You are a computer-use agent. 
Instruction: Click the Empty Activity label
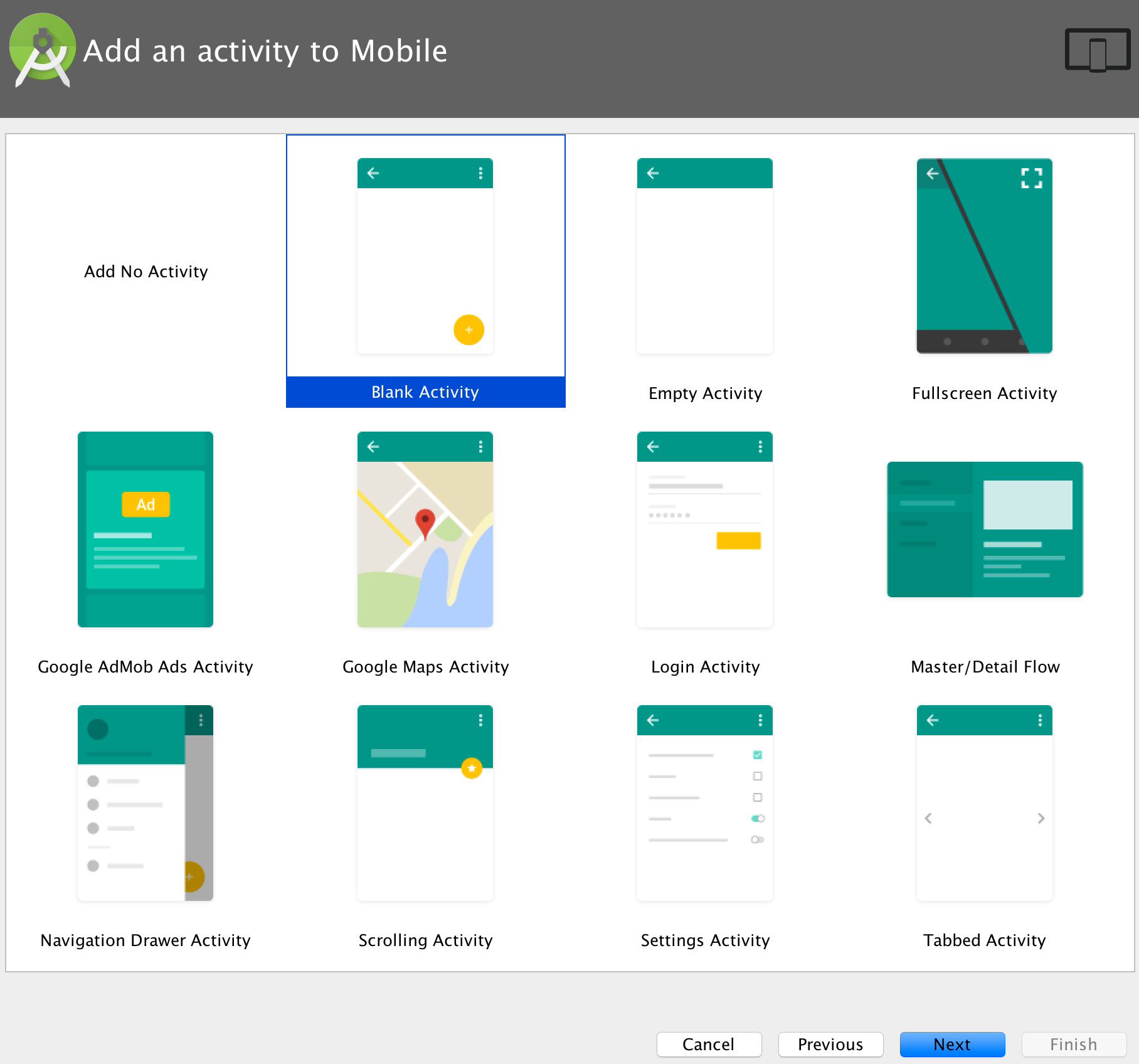[706, 393]
